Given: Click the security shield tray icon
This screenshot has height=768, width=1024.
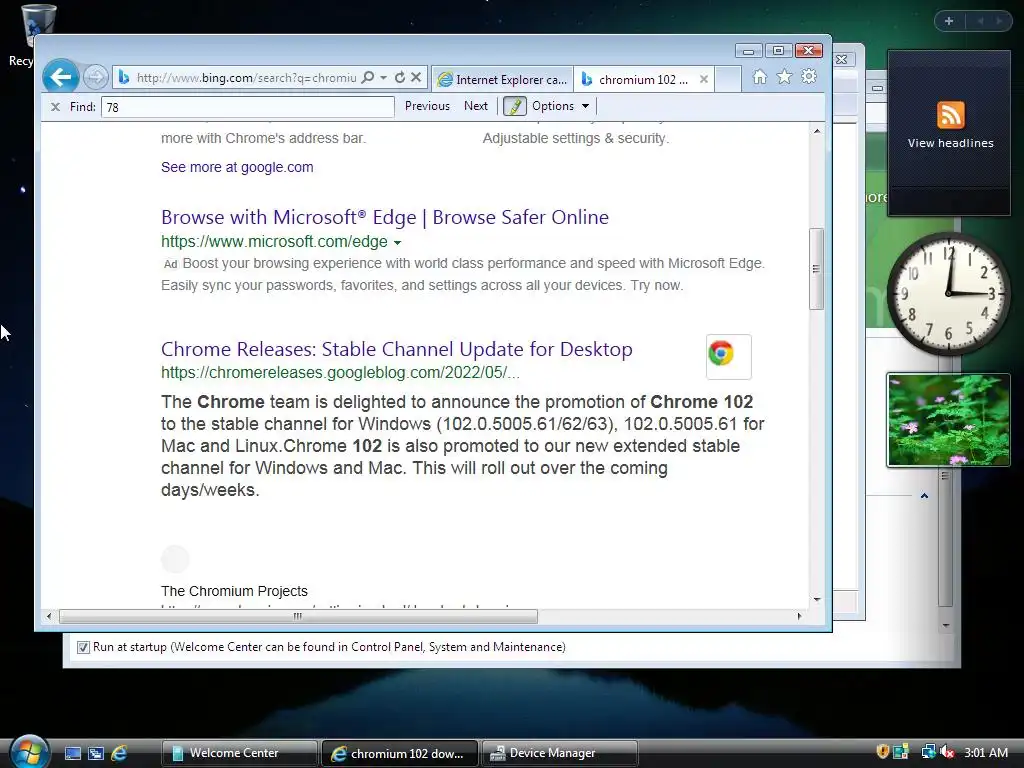Looking at the screenshot, I should coord(882,752).
